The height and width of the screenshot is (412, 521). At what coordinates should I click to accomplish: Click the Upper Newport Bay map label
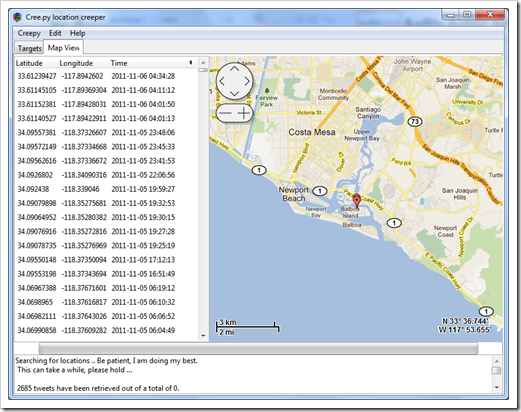tap(362, 135)
